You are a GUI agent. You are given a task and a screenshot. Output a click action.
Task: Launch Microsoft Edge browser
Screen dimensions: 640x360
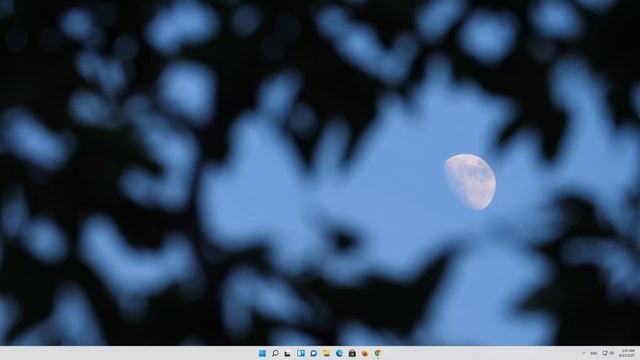(339, 353)
